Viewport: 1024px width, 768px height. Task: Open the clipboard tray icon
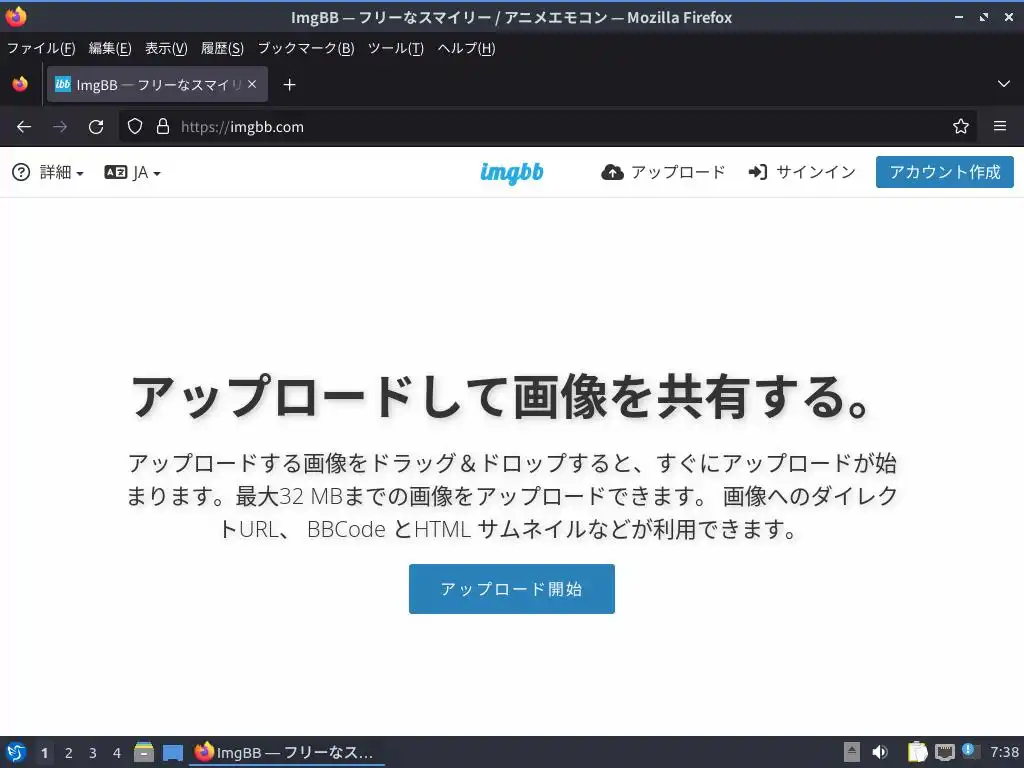(x=917, y=752)
